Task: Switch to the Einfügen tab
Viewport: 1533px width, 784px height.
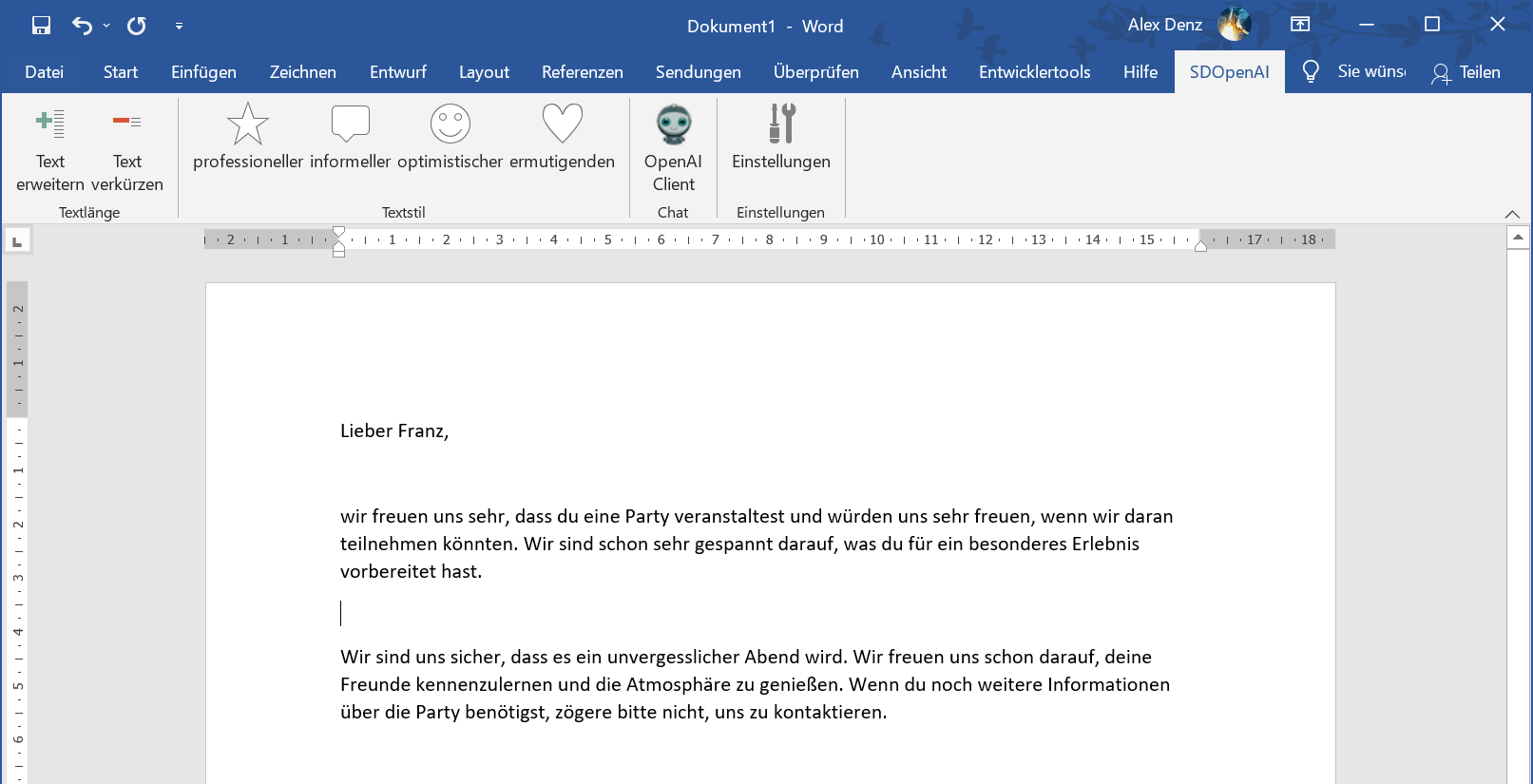Action: [x=203, y=72]
